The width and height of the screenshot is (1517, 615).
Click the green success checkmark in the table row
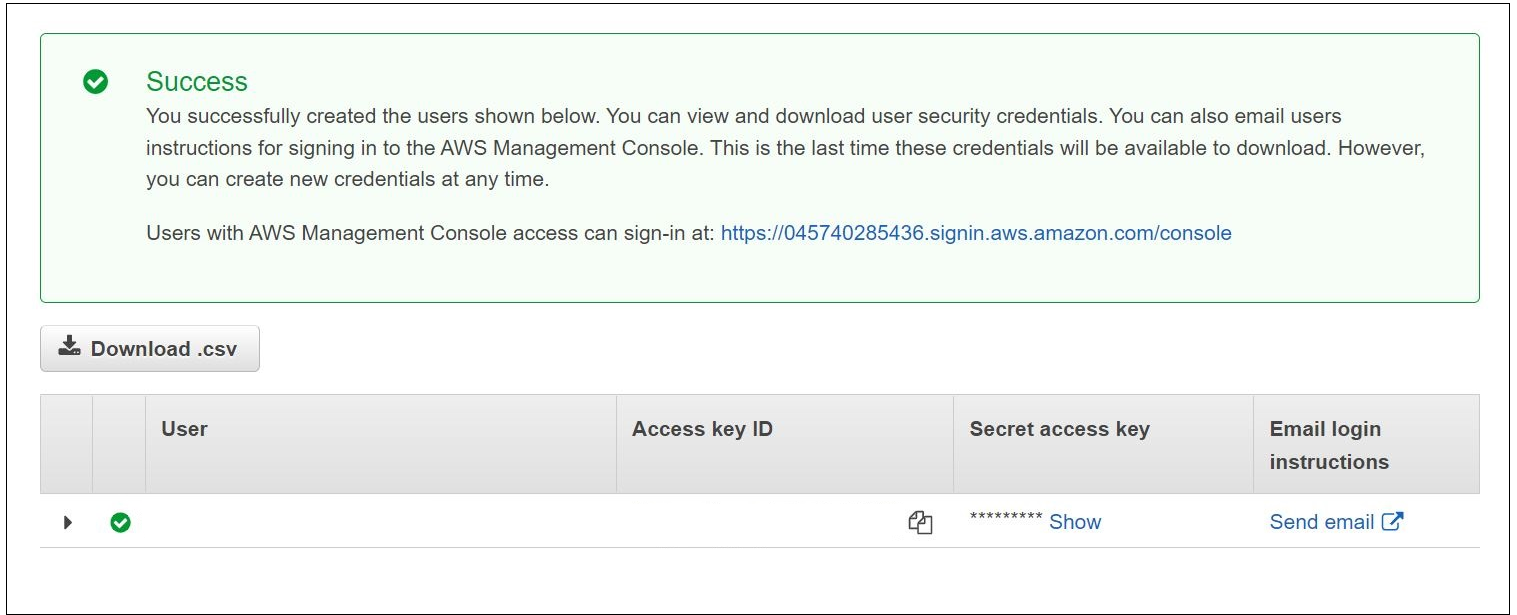120,521
